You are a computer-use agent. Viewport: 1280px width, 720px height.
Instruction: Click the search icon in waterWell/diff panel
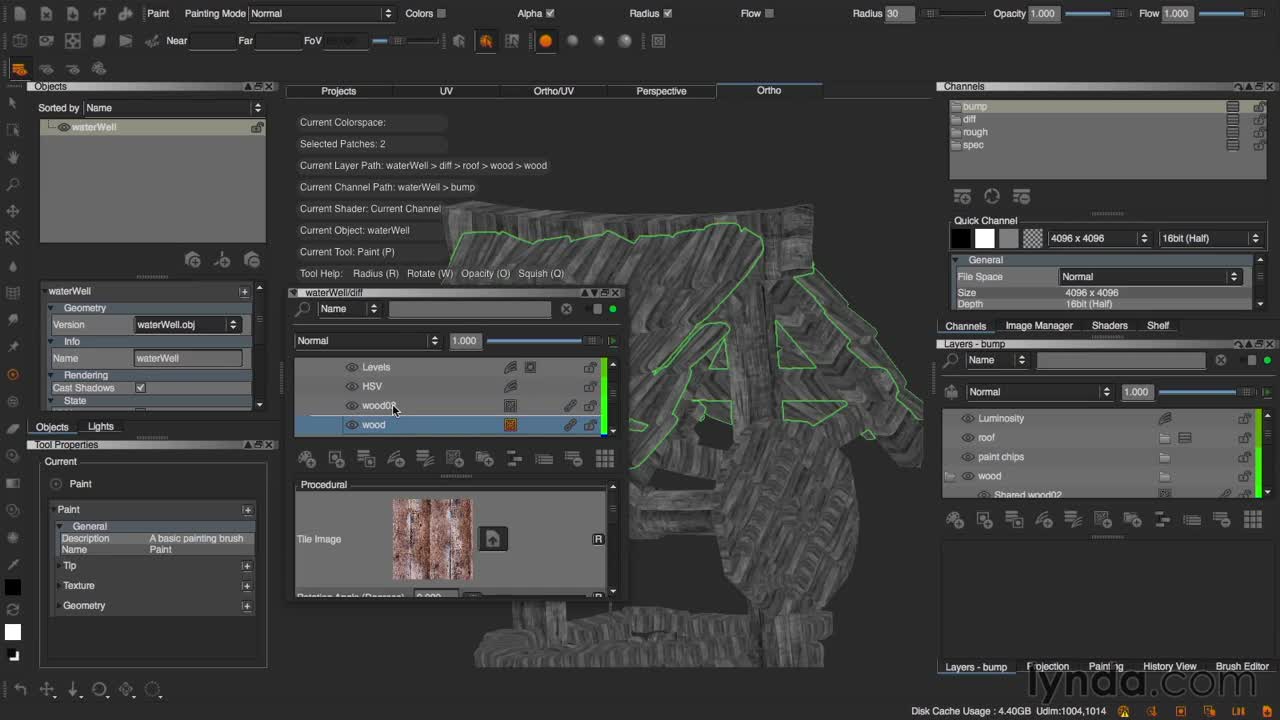[303, 309]
